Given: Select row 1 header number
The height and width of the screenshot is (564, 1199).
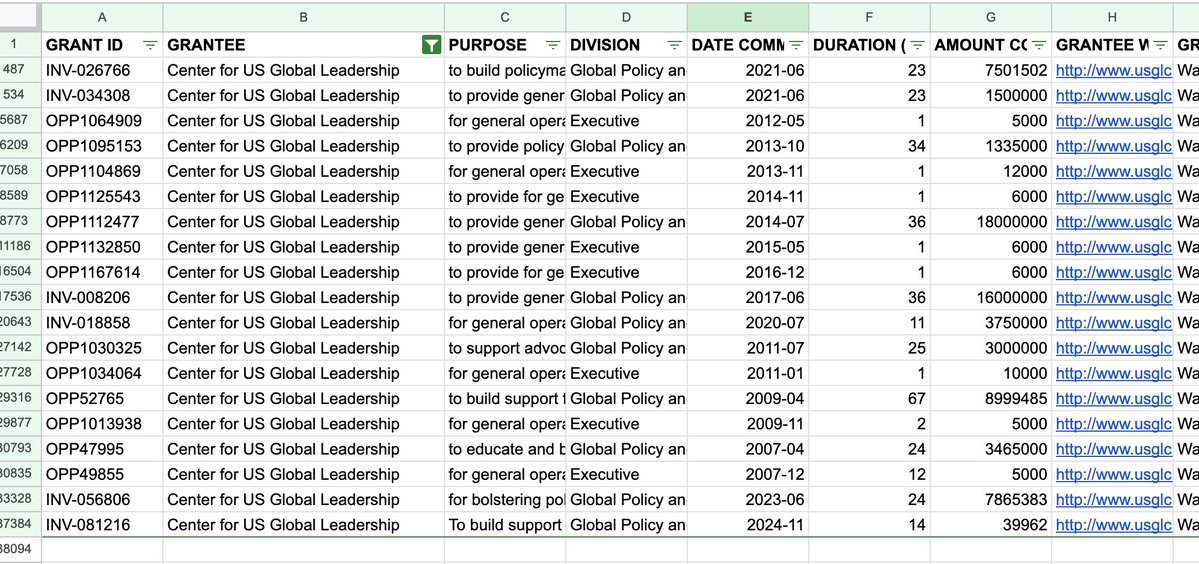Looking at the screenshot, I should coord(14,45).
